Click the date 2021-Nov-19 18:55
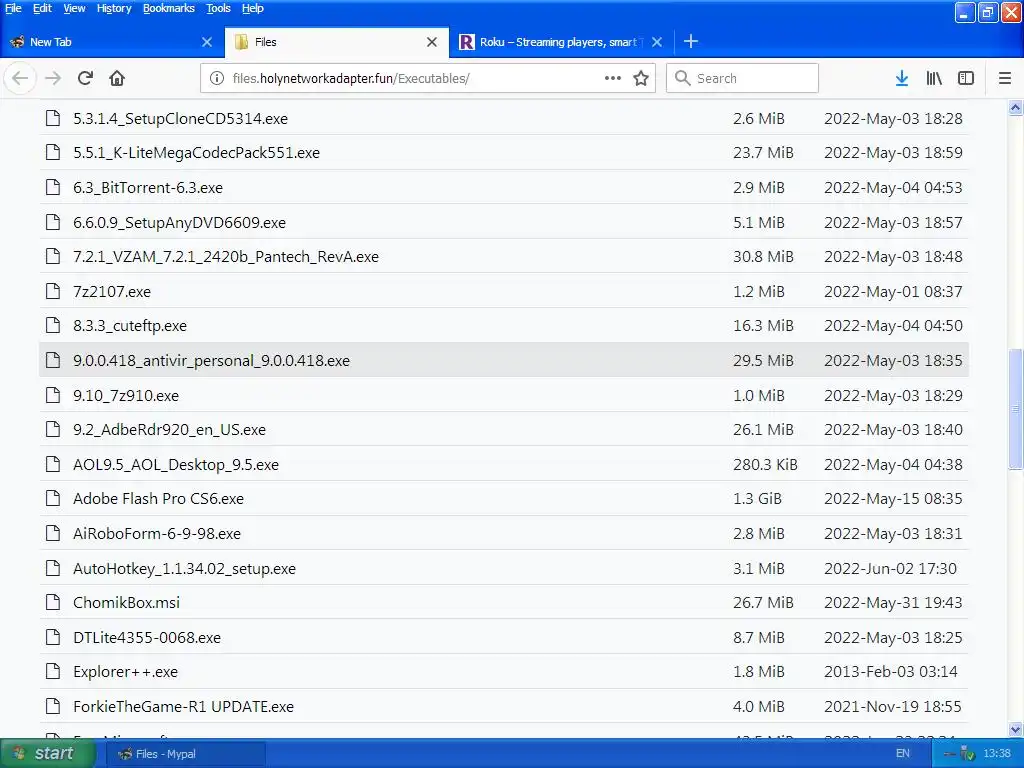Image resolution: width=1024 pixels, height=768 pixels. coord(893,707)
